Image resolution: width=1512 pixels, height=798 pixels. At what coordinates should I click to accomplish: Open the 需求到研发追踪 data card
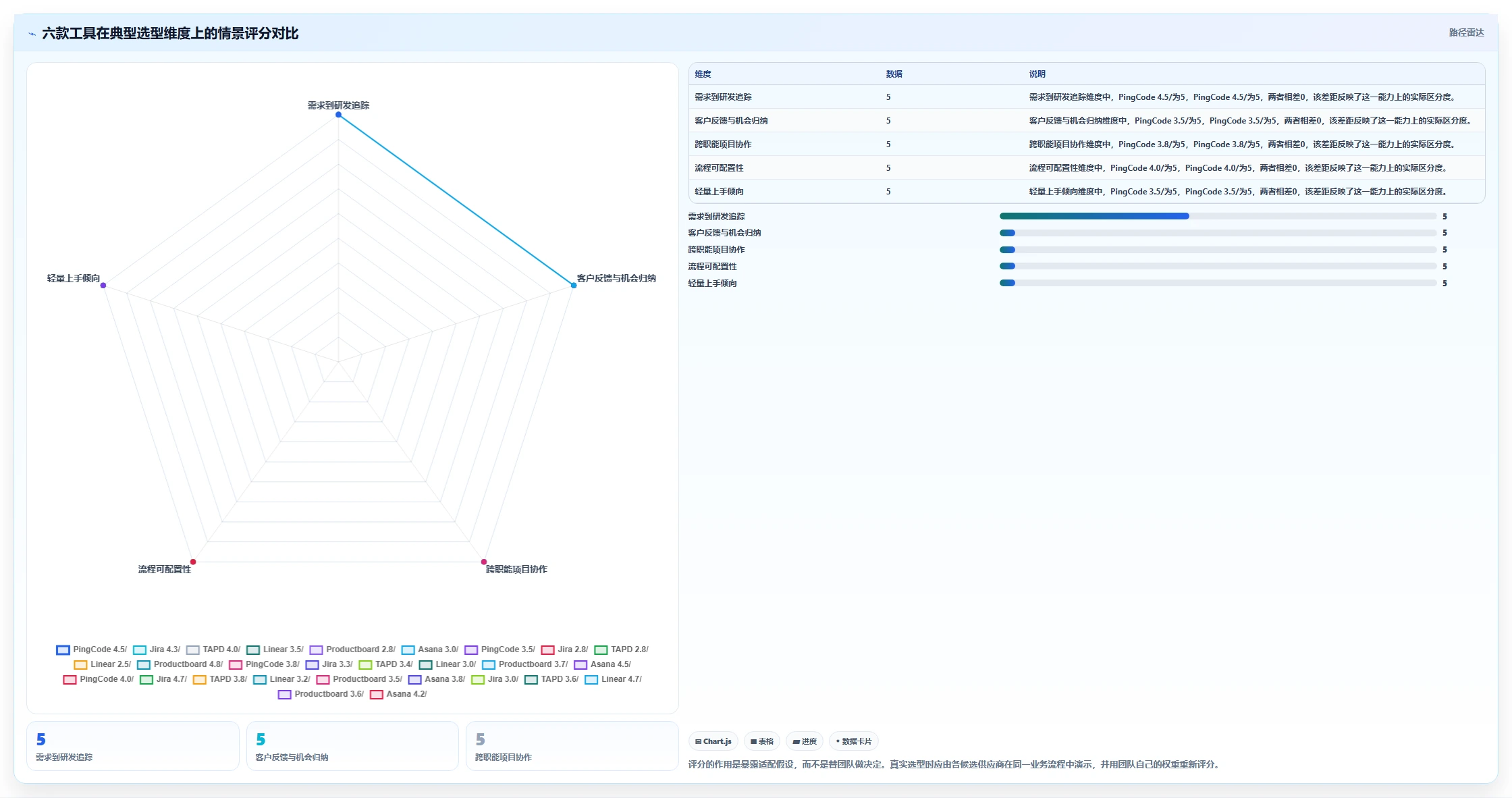tap(133, 746)
